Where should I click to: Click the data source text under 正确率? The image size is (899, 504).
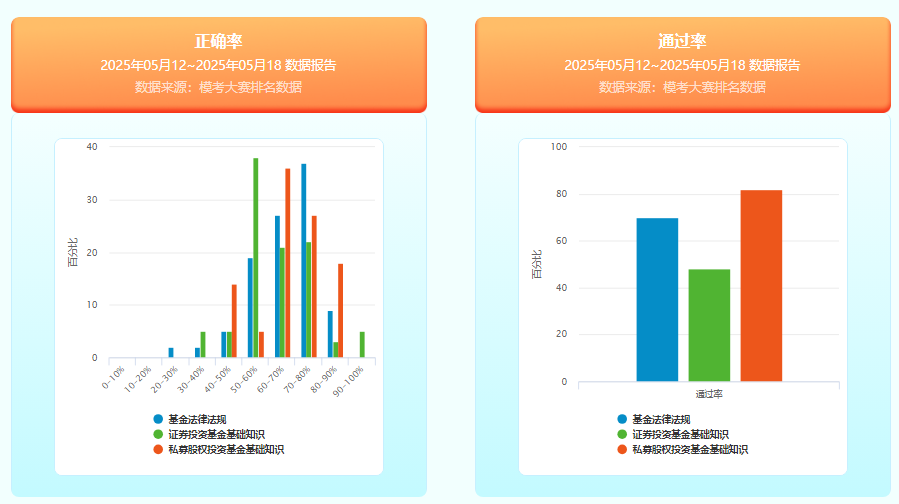(x=219, y=87)
